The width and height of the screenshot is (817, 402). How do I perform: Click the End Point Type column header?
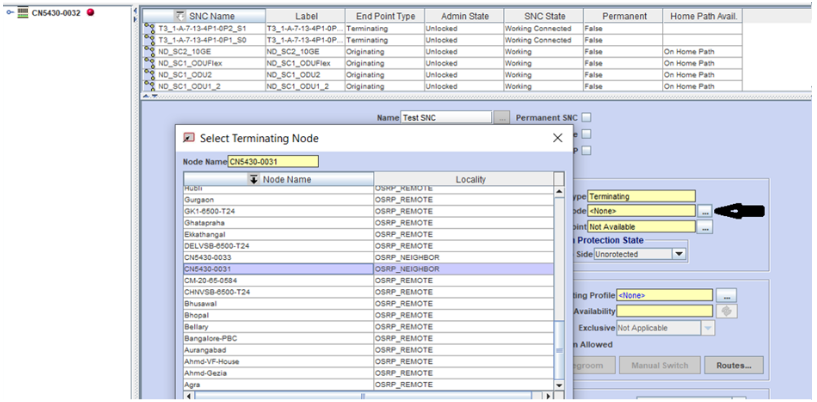pos(385,16)
